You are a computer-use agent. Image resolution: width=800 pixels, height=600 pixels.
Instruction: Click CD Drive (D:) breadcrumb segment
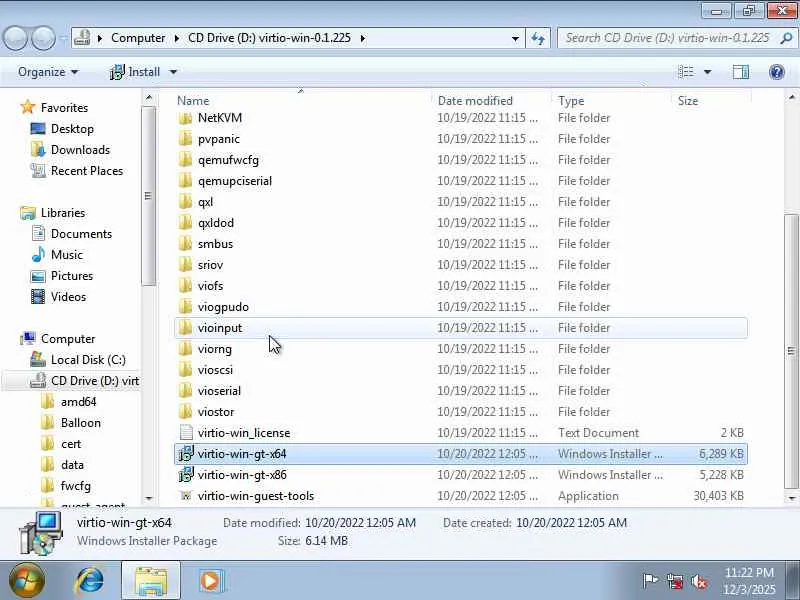pos(269,38)
